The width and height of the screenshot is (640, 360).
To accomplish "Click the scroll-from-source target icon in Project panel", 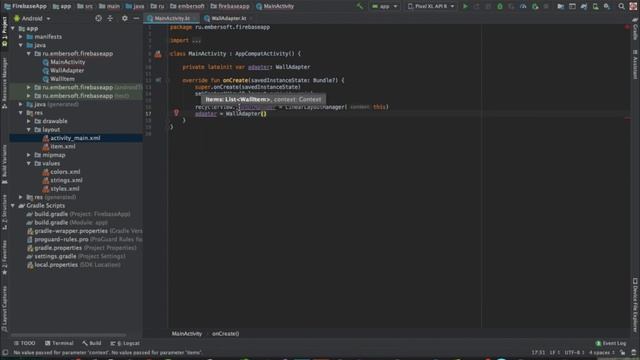I will coord(98,18).
